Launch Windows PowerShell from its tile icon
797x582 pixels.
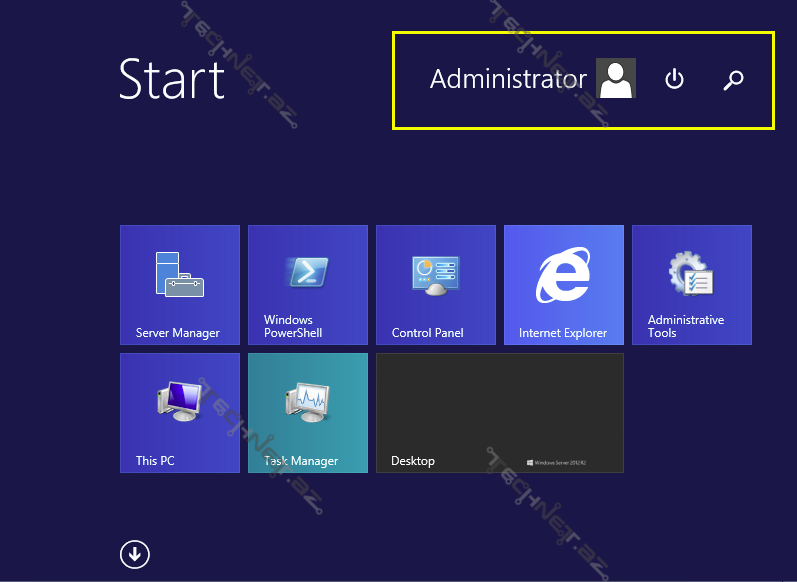pos(307,273)
